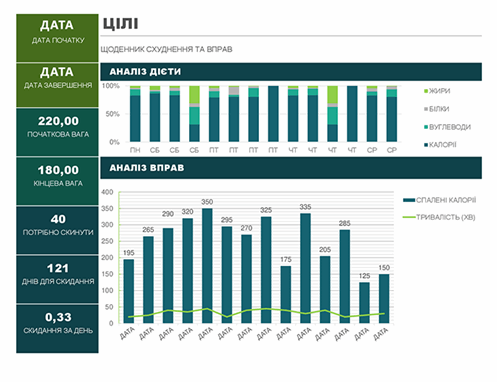
Task: Click the КАЛОРІЇ legend entry
Action: pos(440,145)
